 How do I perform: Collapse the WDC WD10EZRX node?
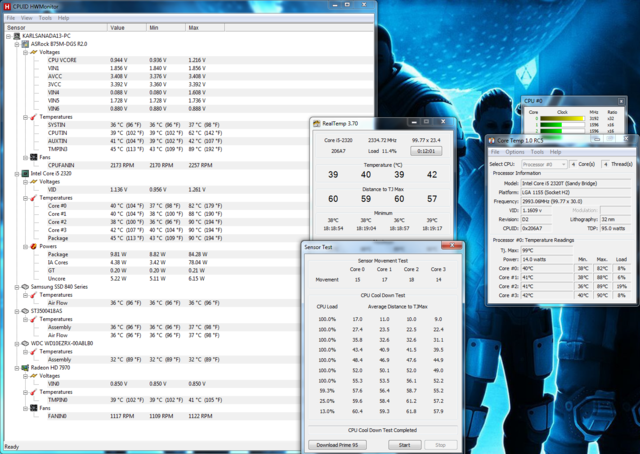(17, 343)
